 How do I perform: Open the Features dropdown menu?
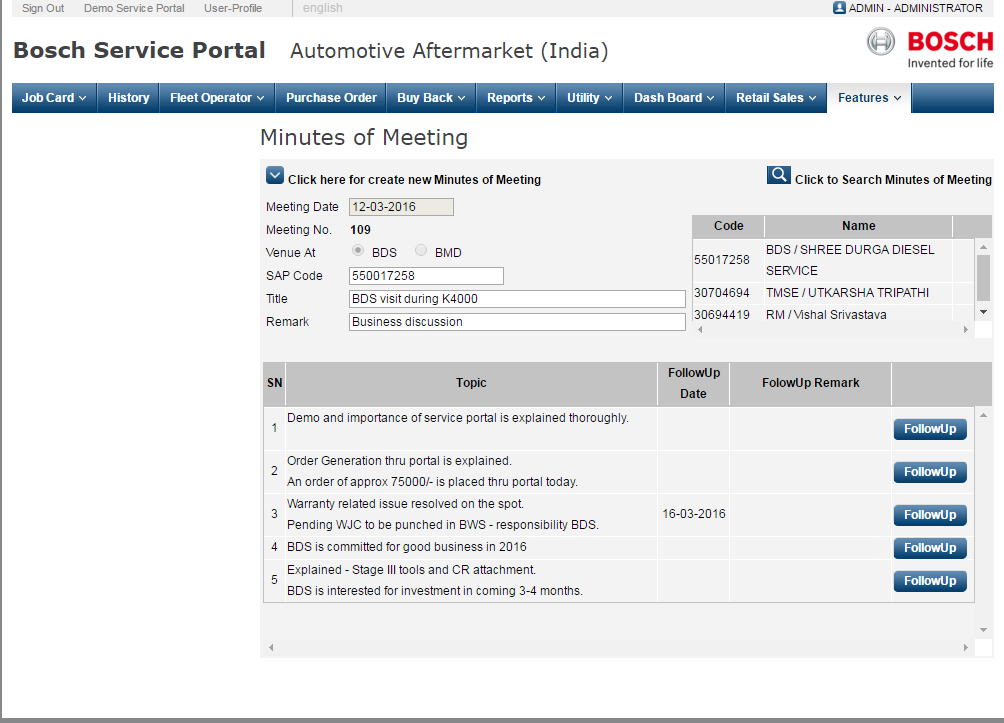click(869, 98)
